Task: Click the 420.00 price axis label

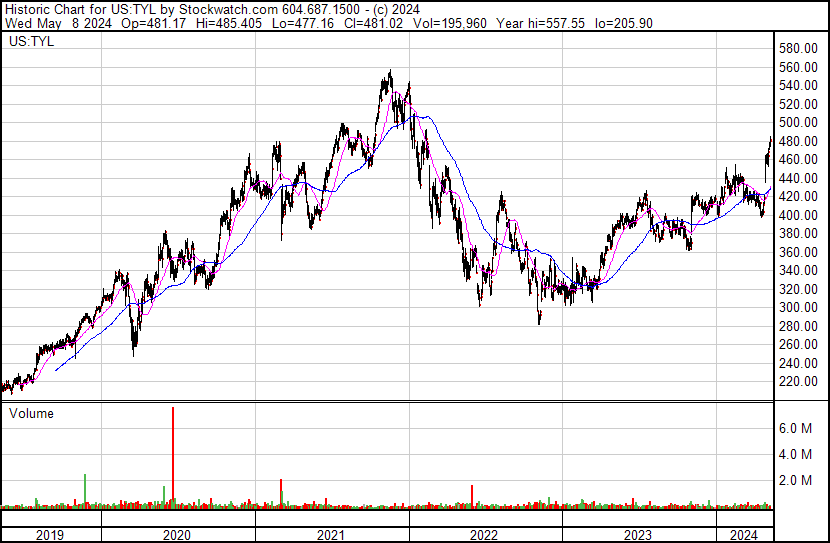Action: [798, 196]
